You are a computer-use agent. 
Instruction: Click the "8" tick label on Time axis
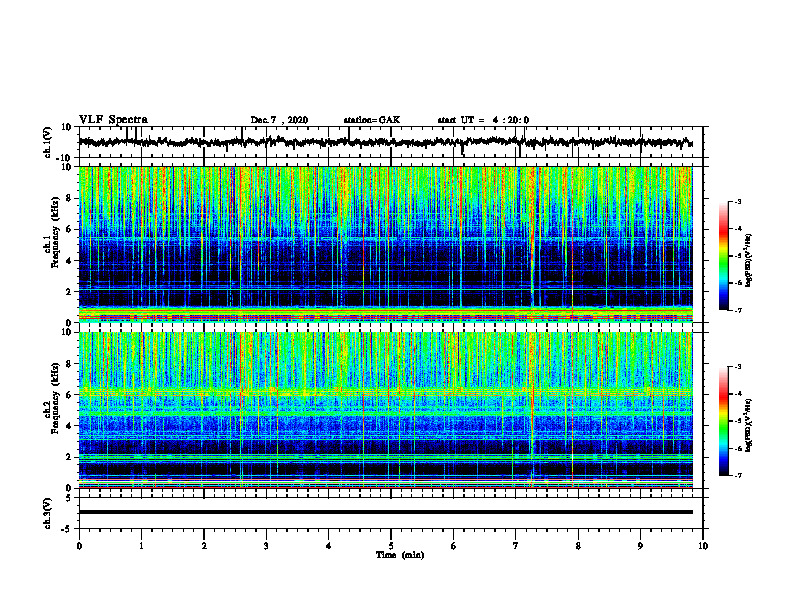point(578,546)
